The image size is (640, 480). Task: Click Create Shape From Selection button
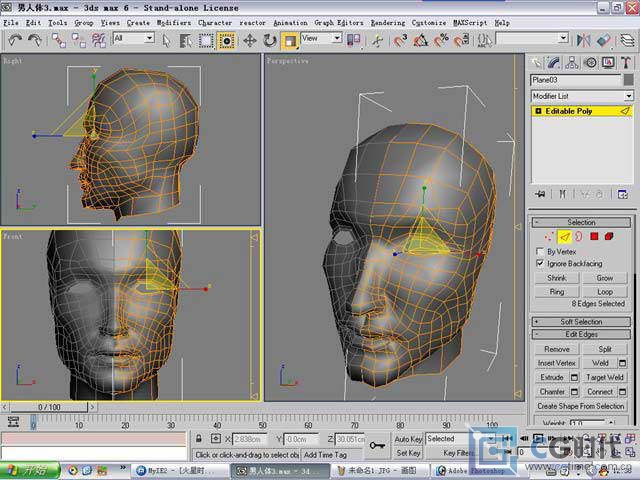[580, 406]
